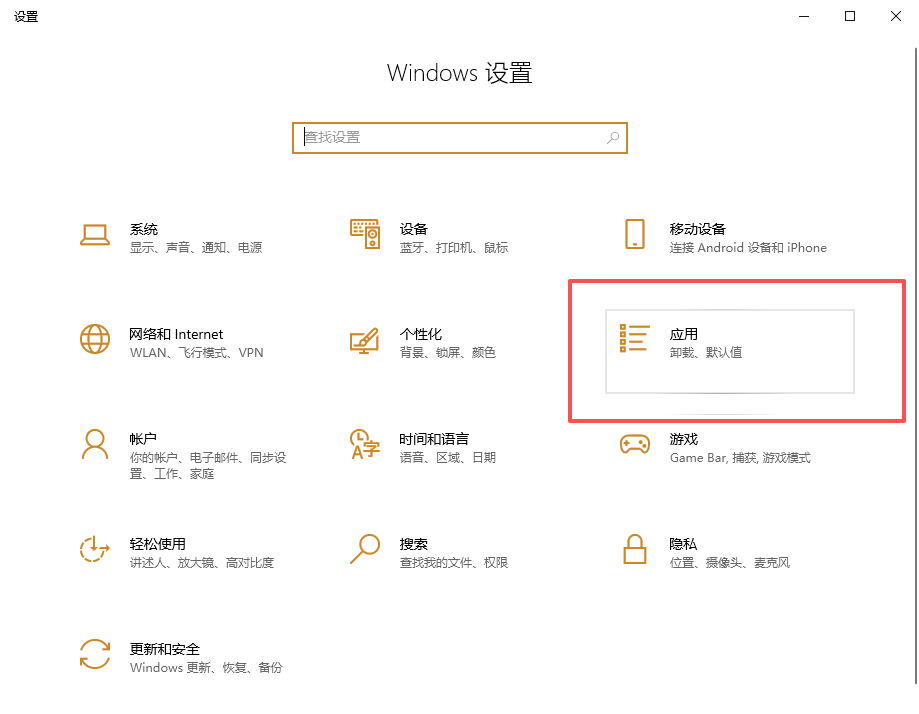
Task: Select 网络和 Internet title
Action: [176, 334]
